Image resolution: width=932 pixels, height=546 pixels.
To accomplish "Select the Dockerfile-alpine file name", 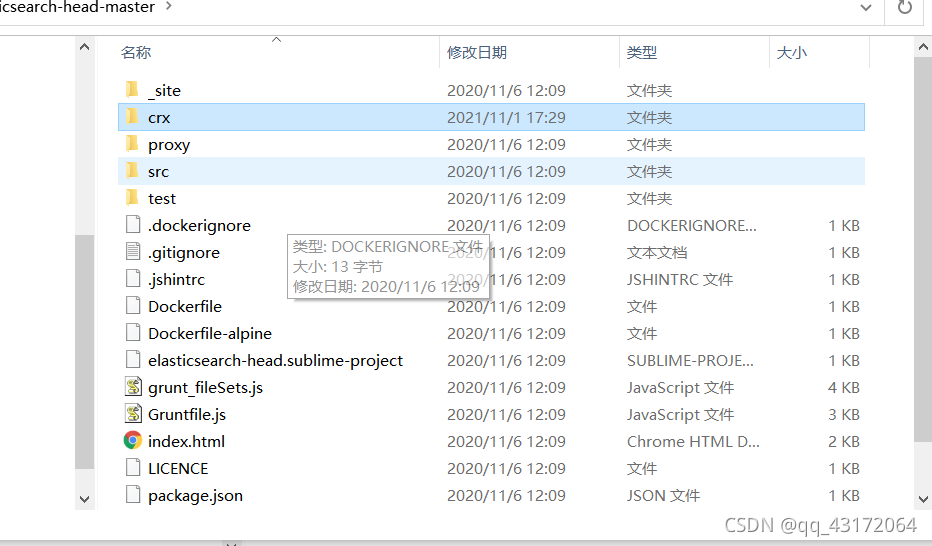I will (x=210, y=334).
